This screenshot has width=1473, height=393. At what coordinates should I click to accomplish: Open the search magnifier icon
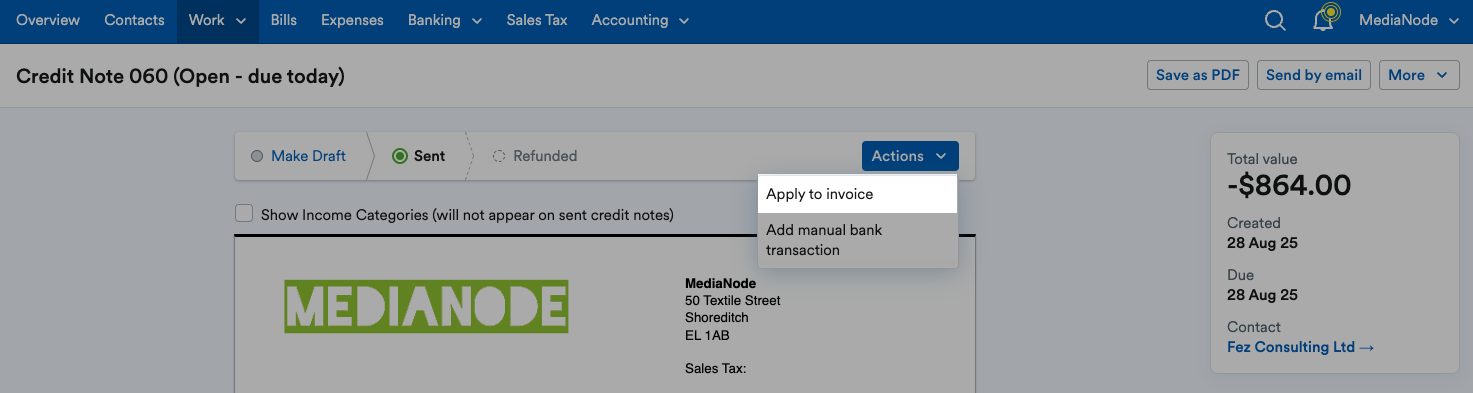(1275, 21)
